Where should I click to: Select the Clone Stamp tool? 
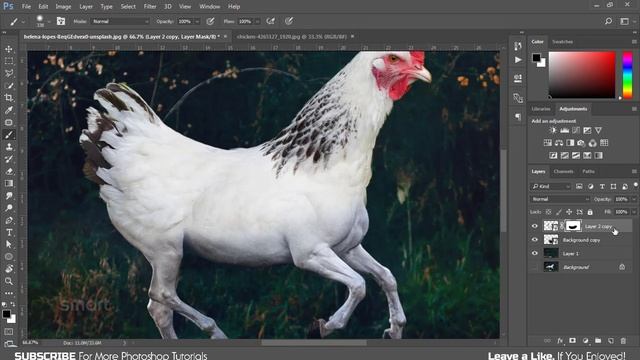click(9, 147)
